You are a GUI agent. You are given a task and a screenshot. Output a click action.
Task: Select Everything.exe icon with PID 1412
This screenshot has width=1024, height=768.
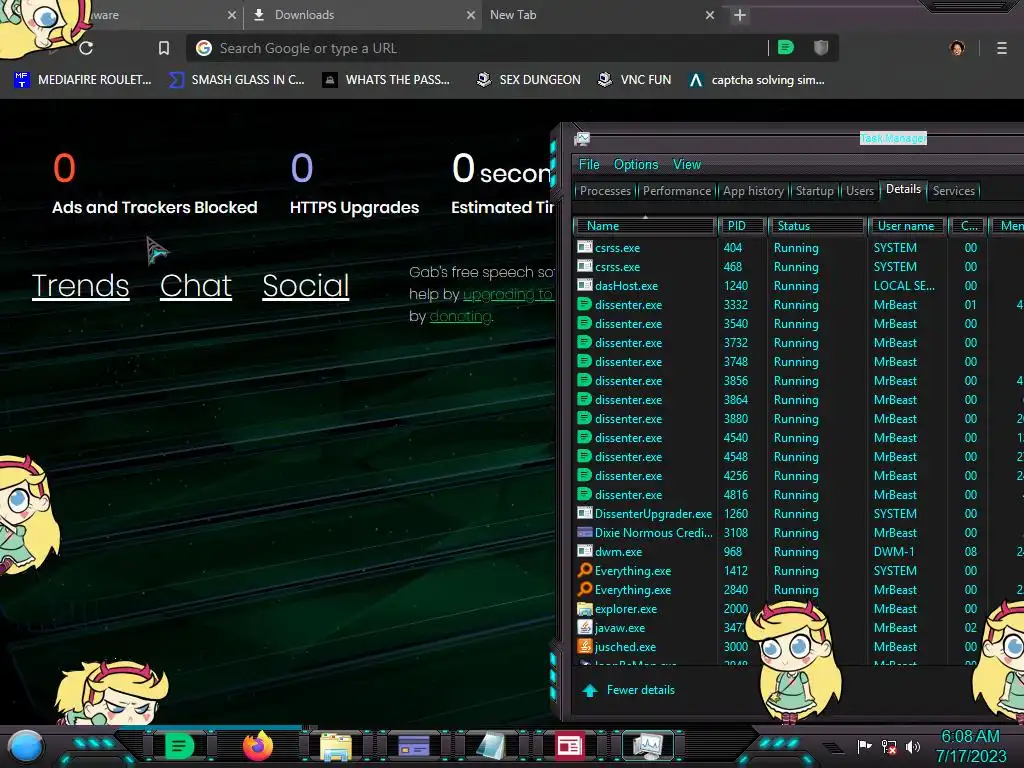coord(584,570)
